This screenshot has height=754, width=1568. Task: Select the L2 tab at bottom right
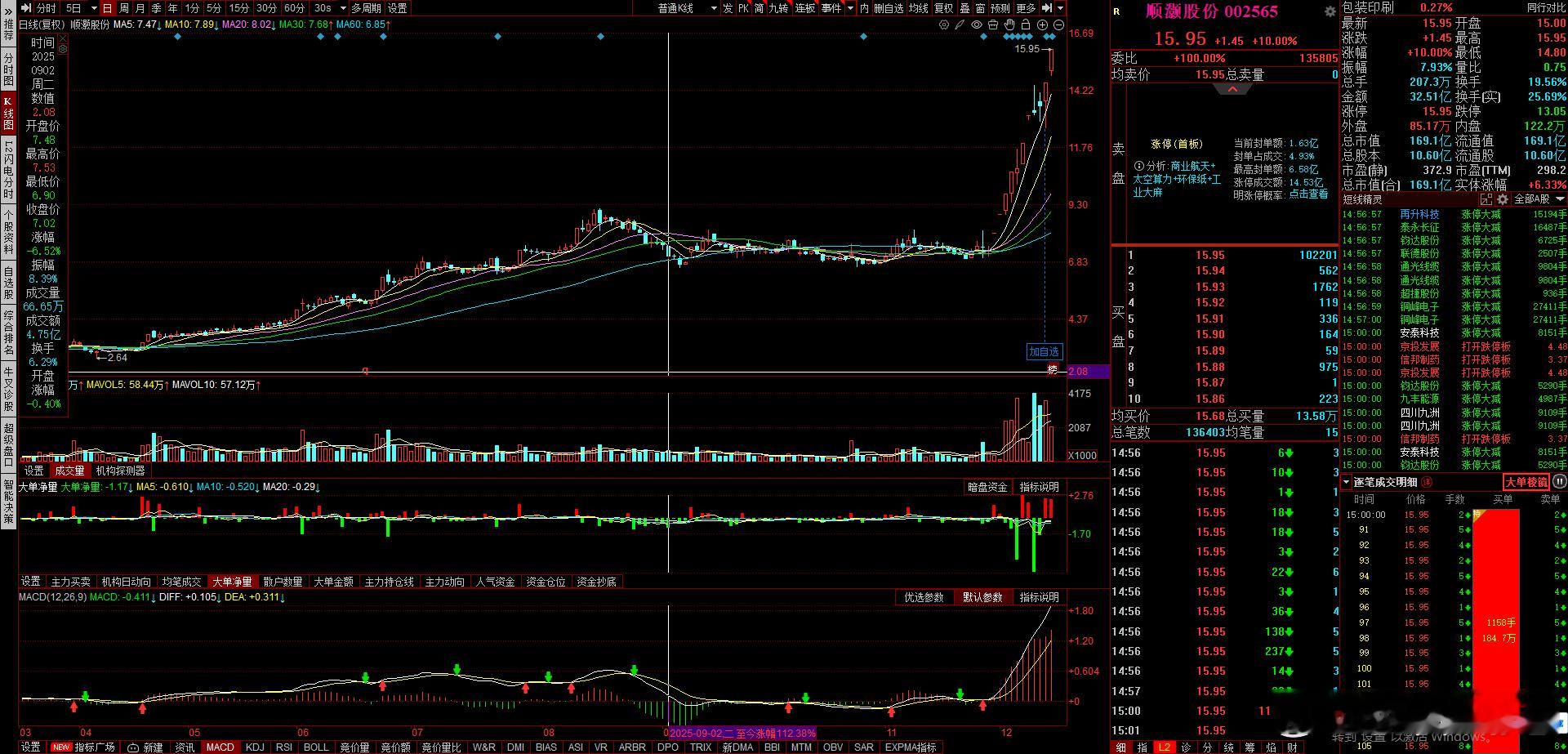[x=1164, y=747]
